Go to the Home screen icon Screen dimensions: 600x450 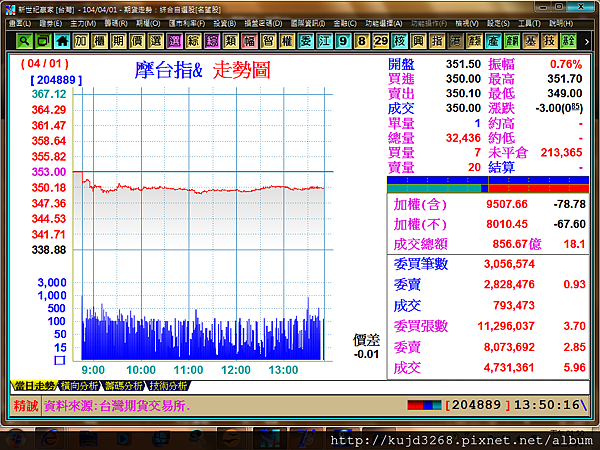coord(62,41)
